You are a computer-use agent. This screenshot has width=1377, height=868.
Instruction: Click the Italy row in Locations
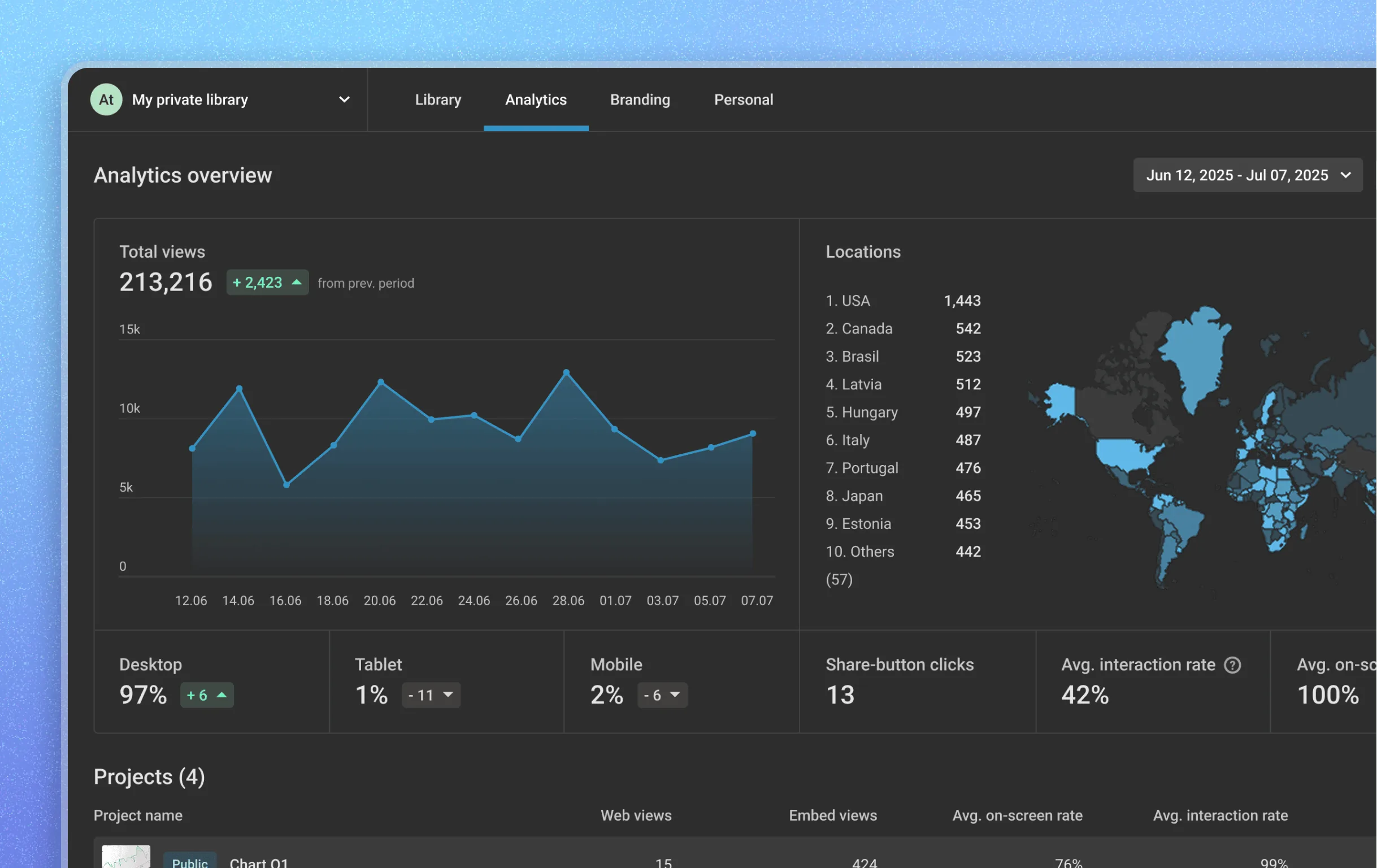click(903, 440)
